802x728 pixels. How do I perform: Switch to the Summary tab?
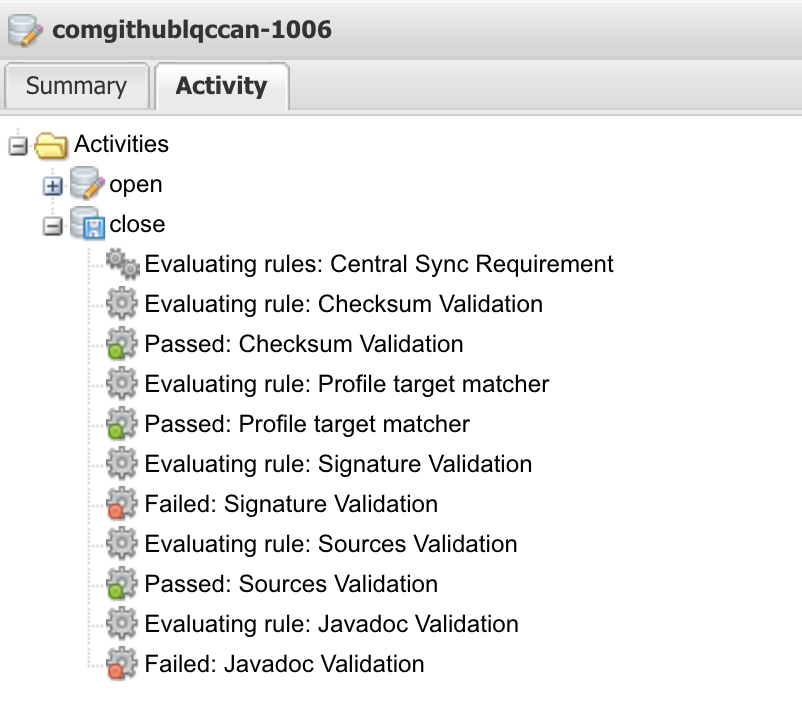coord(76,86)
